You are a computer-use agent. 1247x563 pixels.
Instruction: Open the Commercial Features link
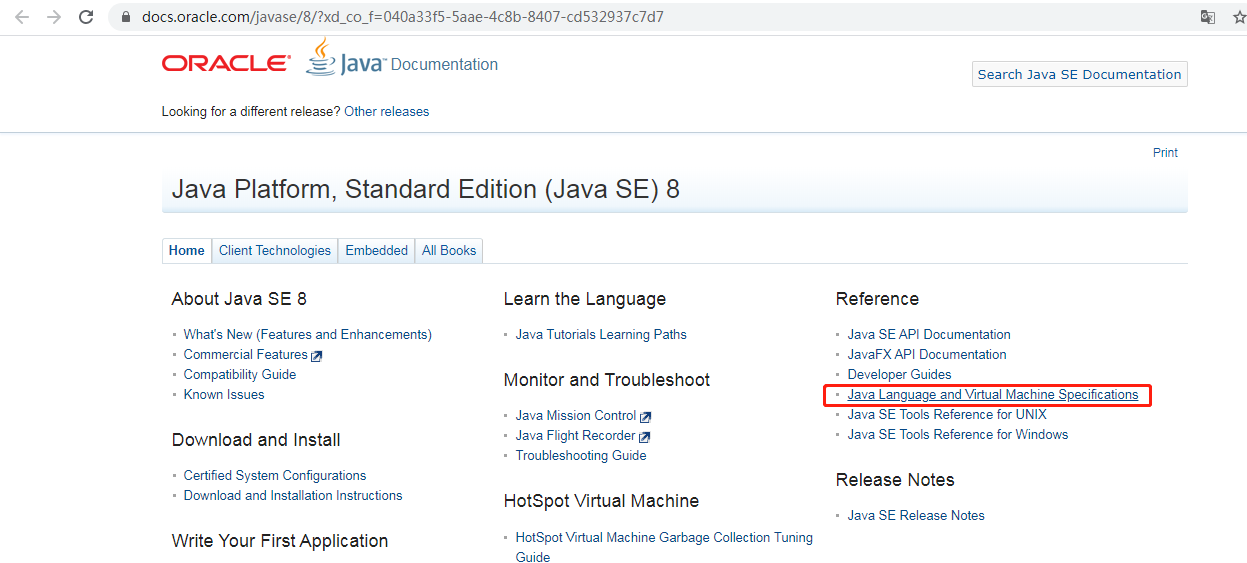click(246, 355)
